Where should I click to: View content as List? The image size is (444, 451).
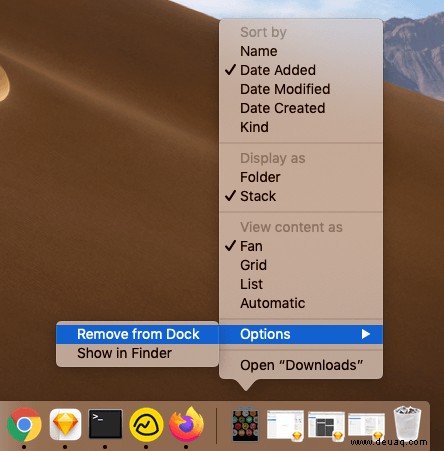coord(301,284)
